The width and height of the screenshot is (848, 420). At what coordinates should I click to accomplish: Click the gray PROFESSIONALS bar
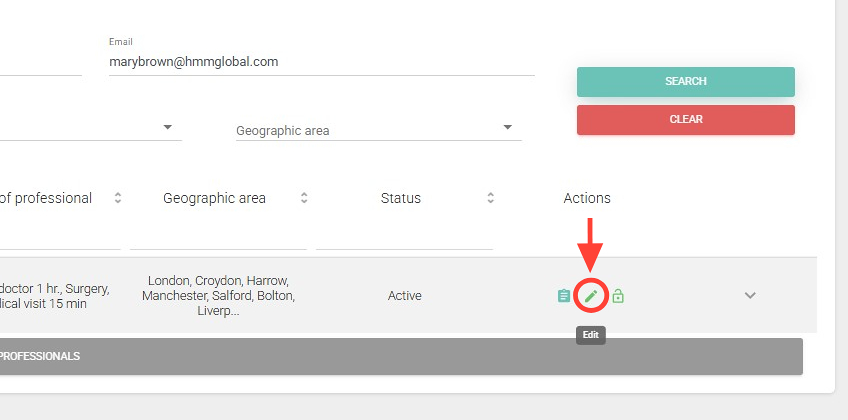coord(400,356)
